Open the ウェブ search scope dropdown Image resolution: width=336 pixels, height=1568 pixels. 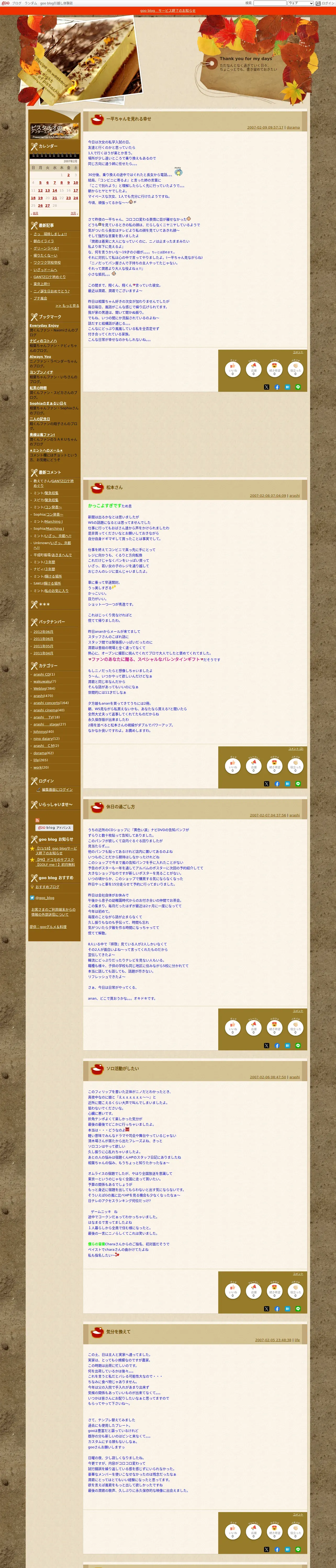tap(301, 3)
